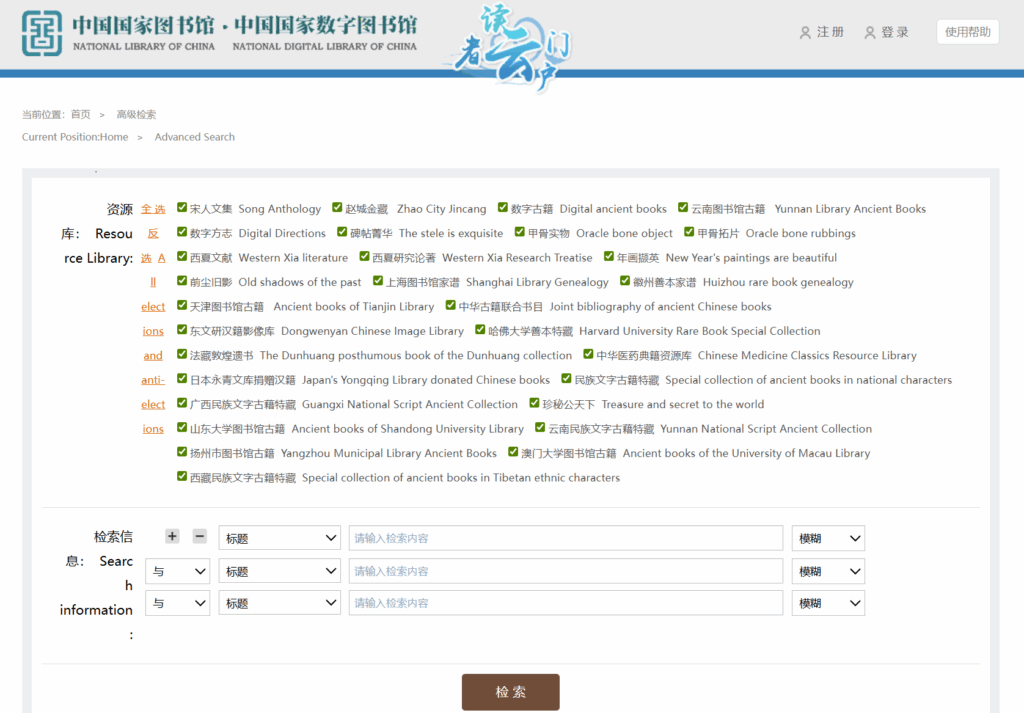Open the 使用帮助 help button

point(967,32)
